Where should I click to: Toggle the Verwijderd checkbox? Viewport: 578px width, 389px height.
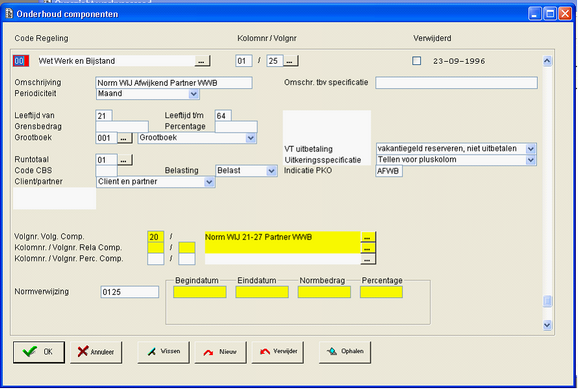[x=417, y=61]
